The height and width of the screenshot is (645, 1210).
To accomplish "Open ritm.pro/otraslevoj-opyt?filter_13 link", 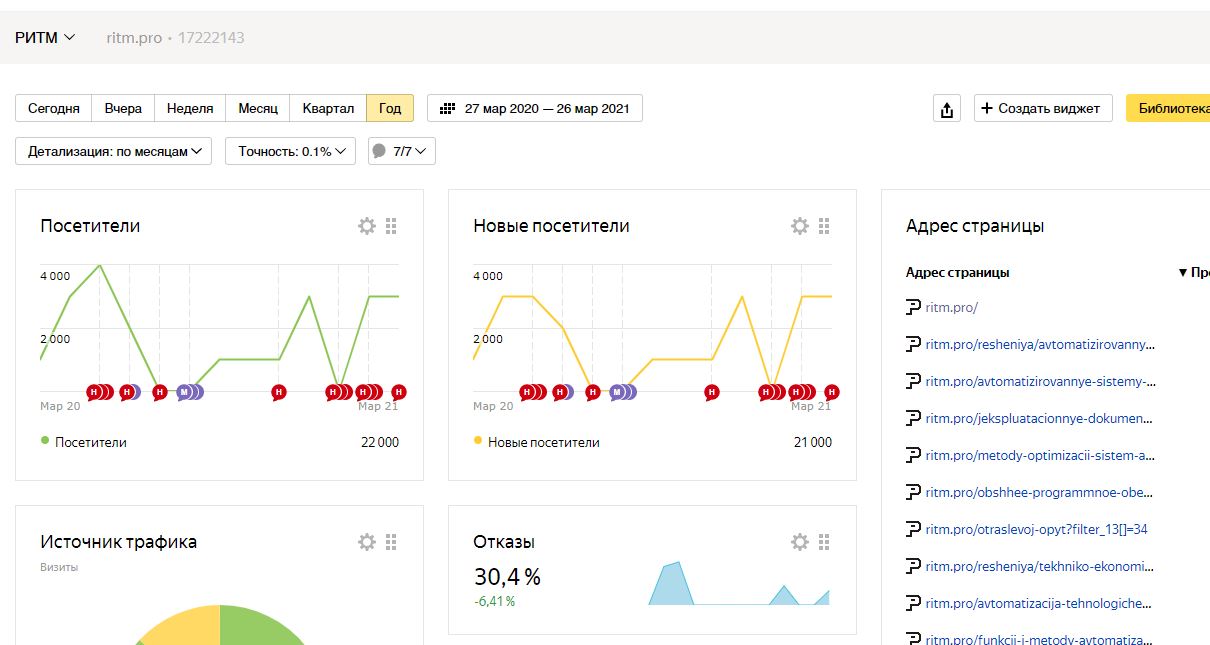I will pos(1036,529).
